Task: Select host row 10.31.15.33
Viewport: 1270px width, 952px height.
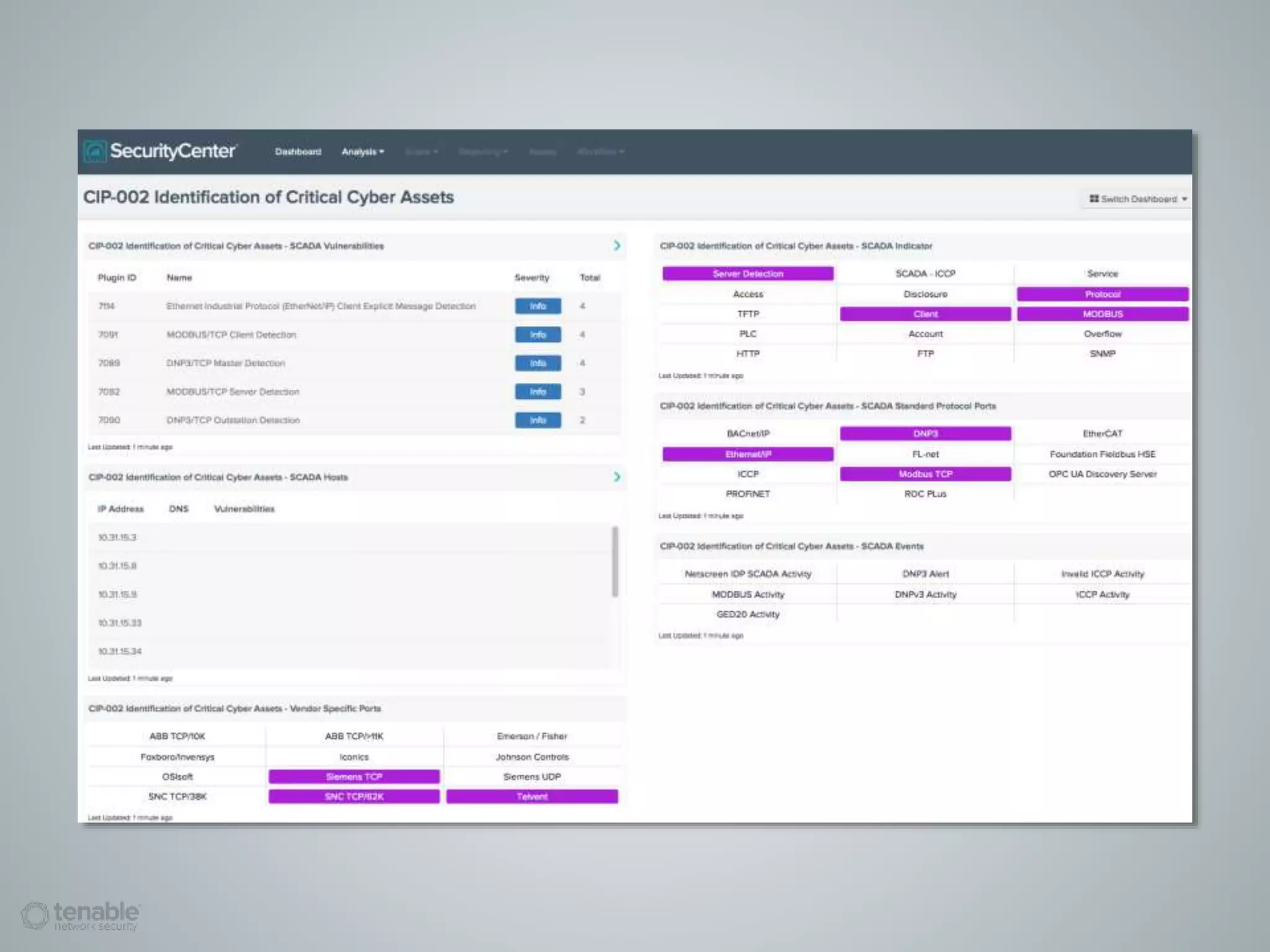Action: 120,623
